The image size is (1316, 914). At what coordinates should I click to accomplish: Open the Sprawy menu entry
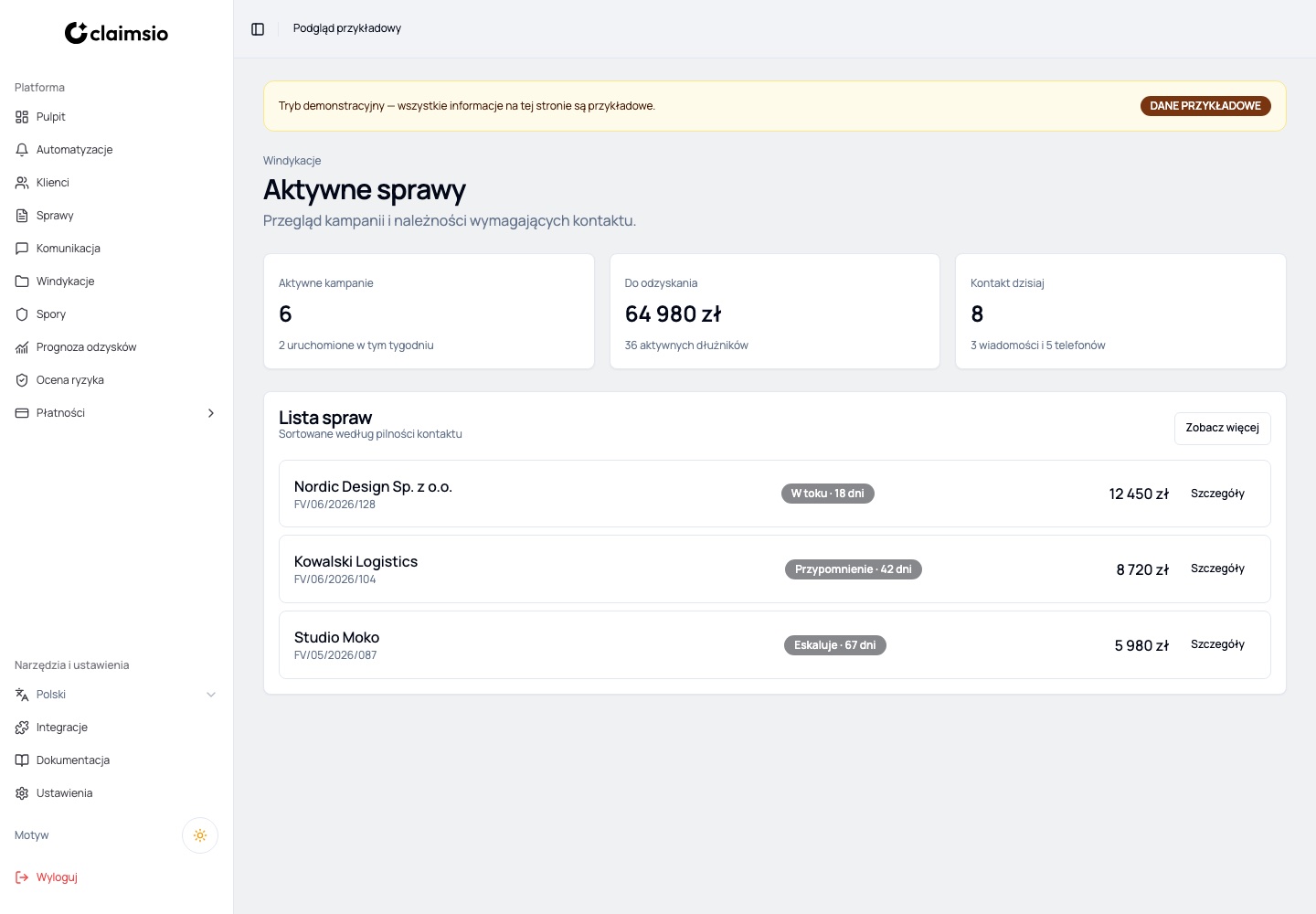click(x=116, y=216)
